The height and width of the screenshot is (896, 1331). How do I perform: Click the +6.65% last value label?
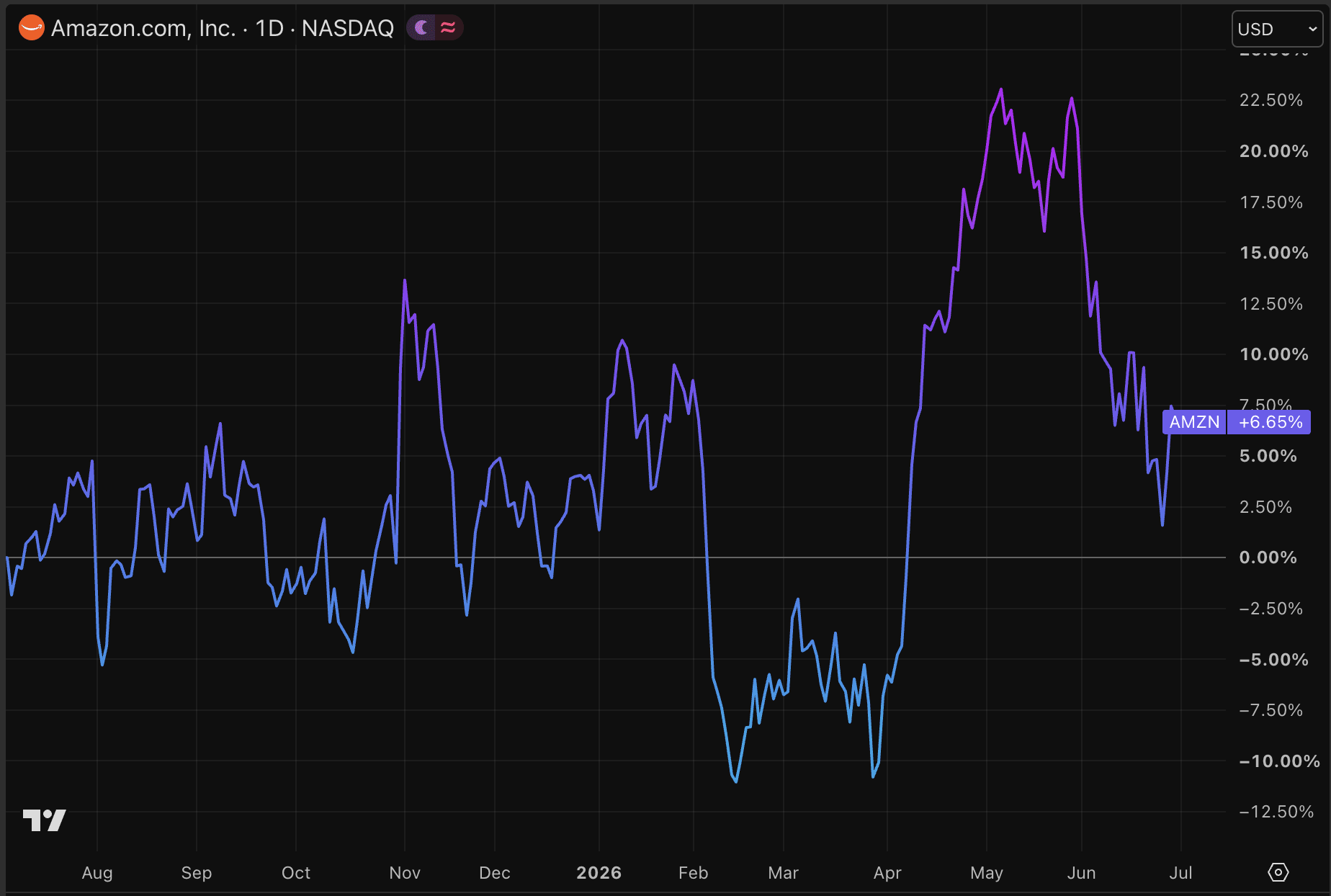coord(1270,422)
